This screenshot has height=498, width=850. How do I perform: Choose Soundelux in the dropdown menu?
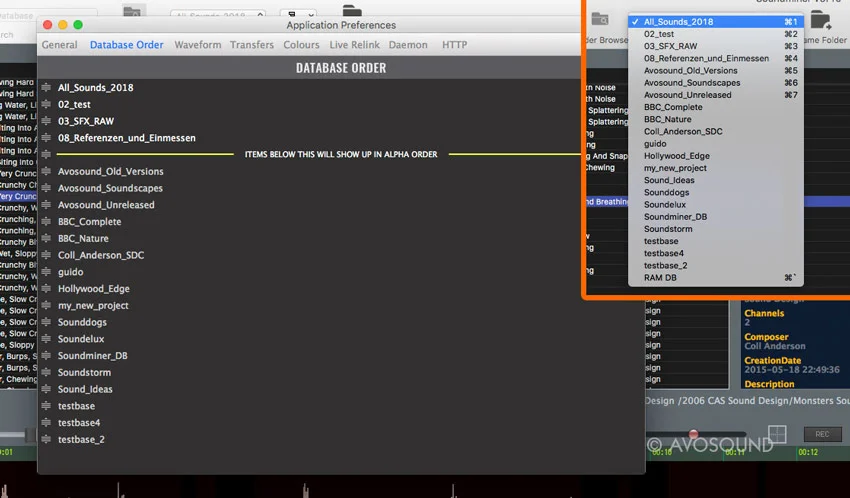coord(716,204)
